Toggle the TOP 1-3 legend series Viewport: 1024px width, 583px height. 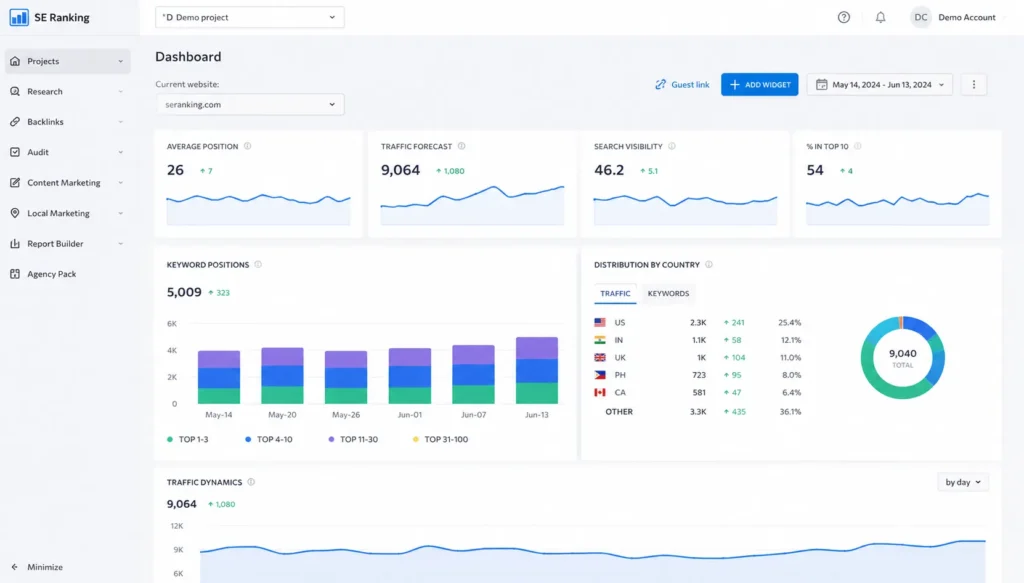point(187,439)
